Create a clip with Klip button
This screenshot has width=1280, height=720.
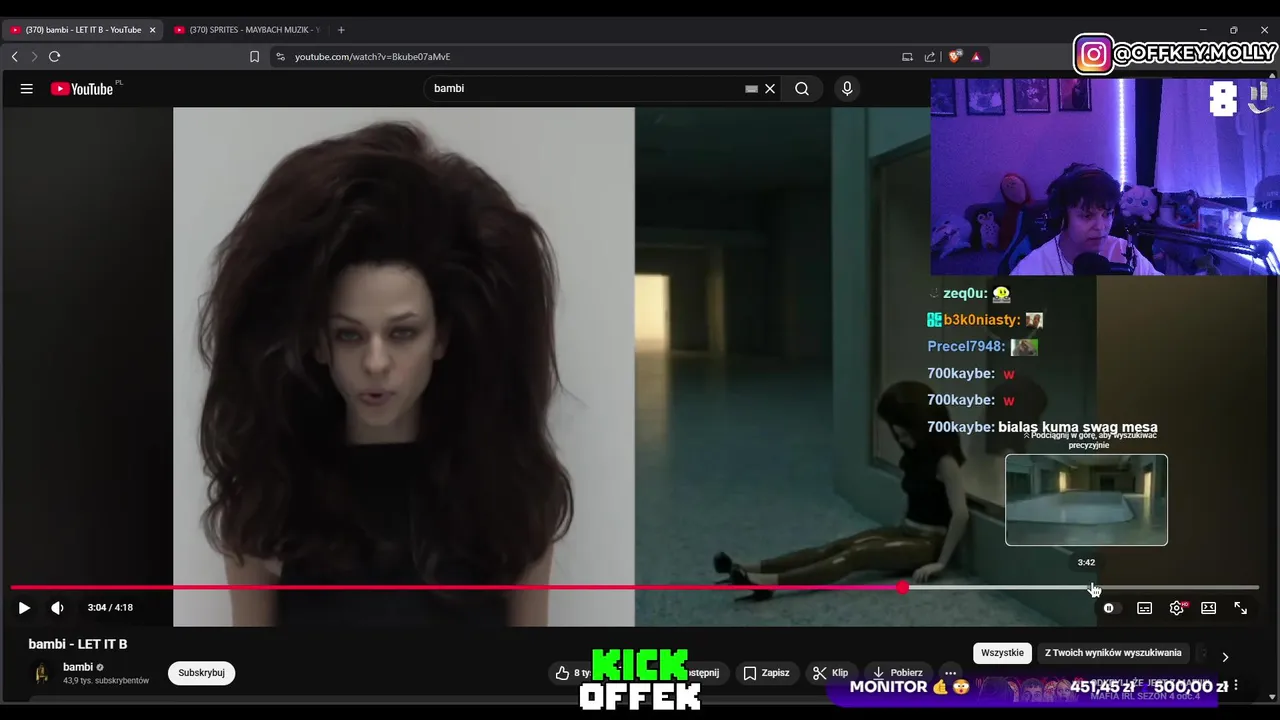tap(830, 673)
